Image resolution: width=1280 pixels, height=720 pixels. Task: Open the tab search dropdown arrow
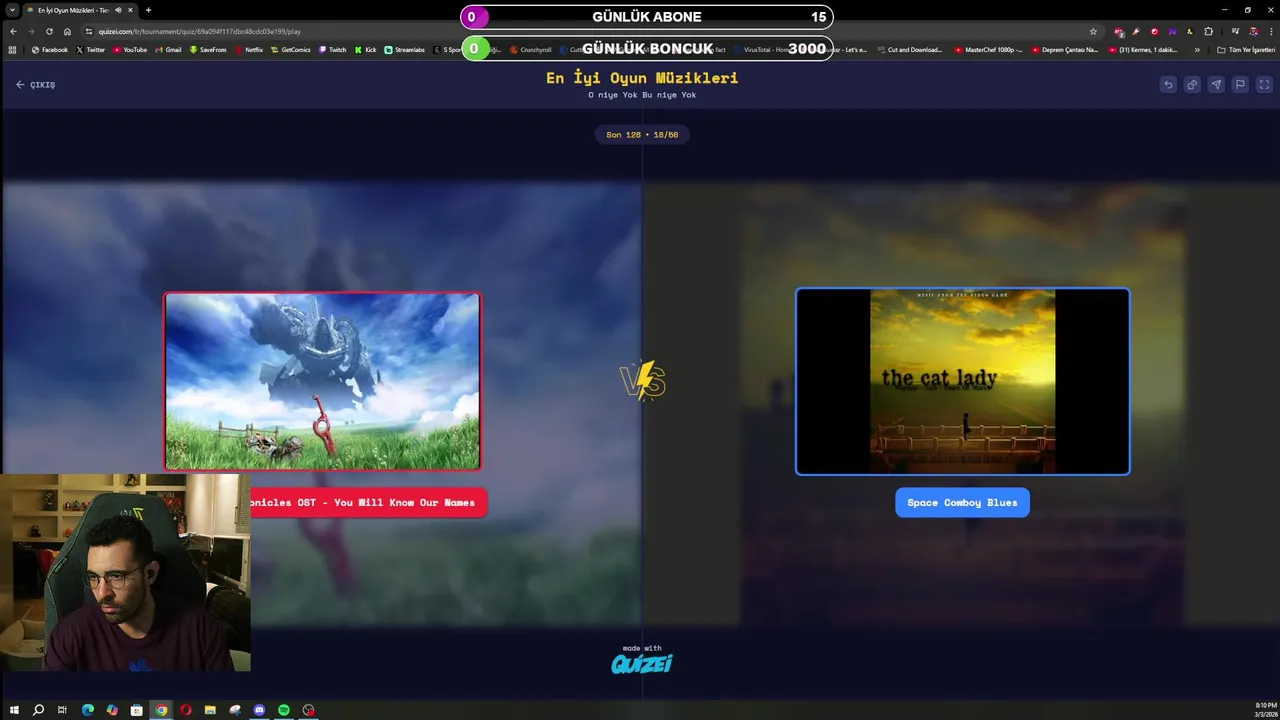point(11,10)
